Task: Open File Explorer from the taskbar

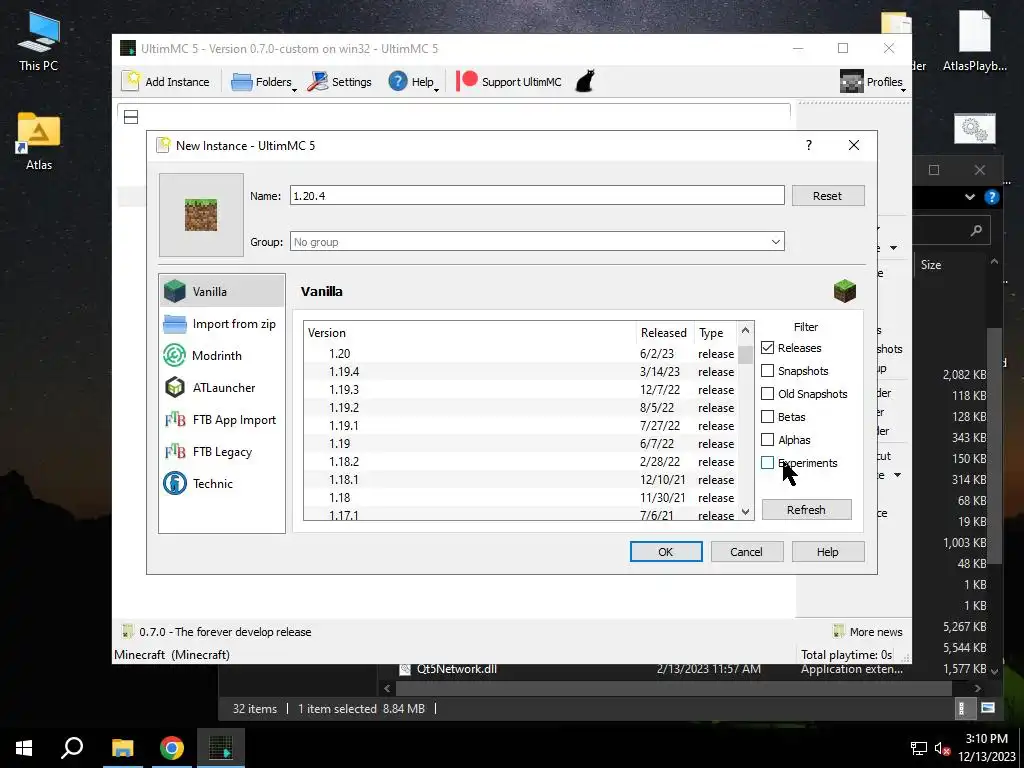Action: [x=122, y=748]
